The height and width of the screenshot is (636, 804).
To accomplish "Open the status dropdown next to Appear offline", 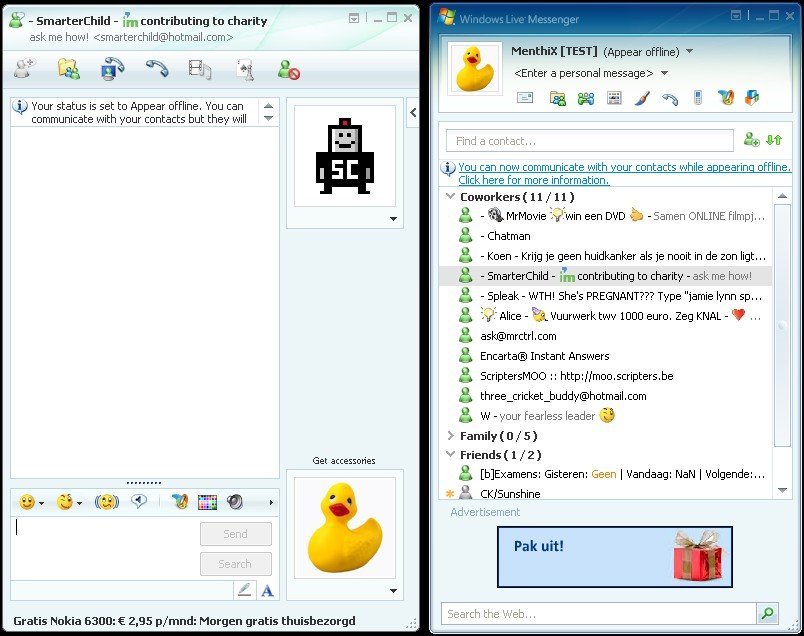I will click(x=689, y=51).
